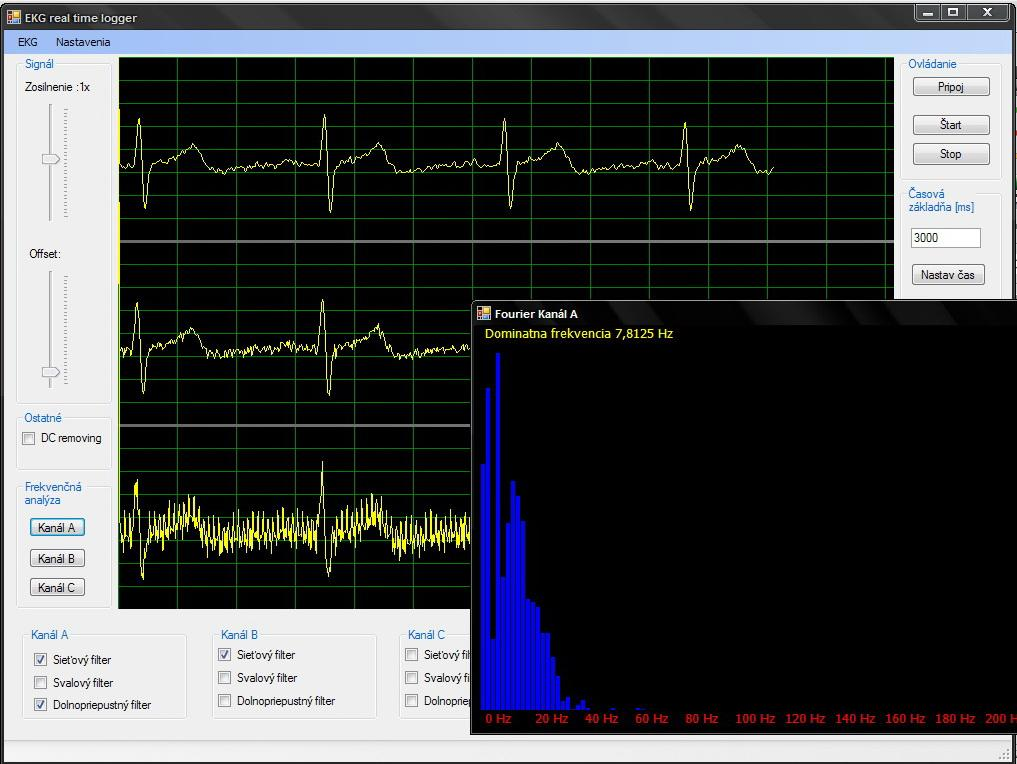Open the Nastavenia menu
This screenshot has height=764, width=1017.
click(83, 42)
